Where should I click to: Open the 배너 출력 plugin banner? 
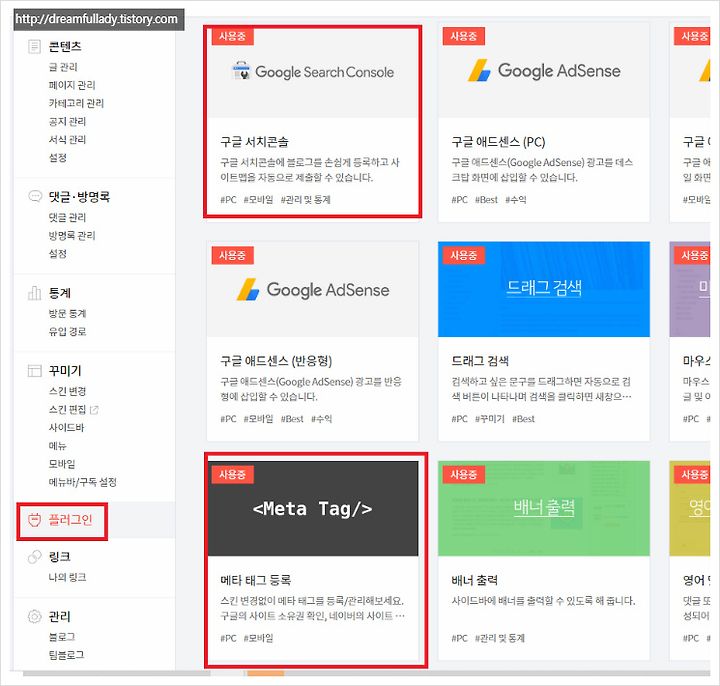click(544, 508)
